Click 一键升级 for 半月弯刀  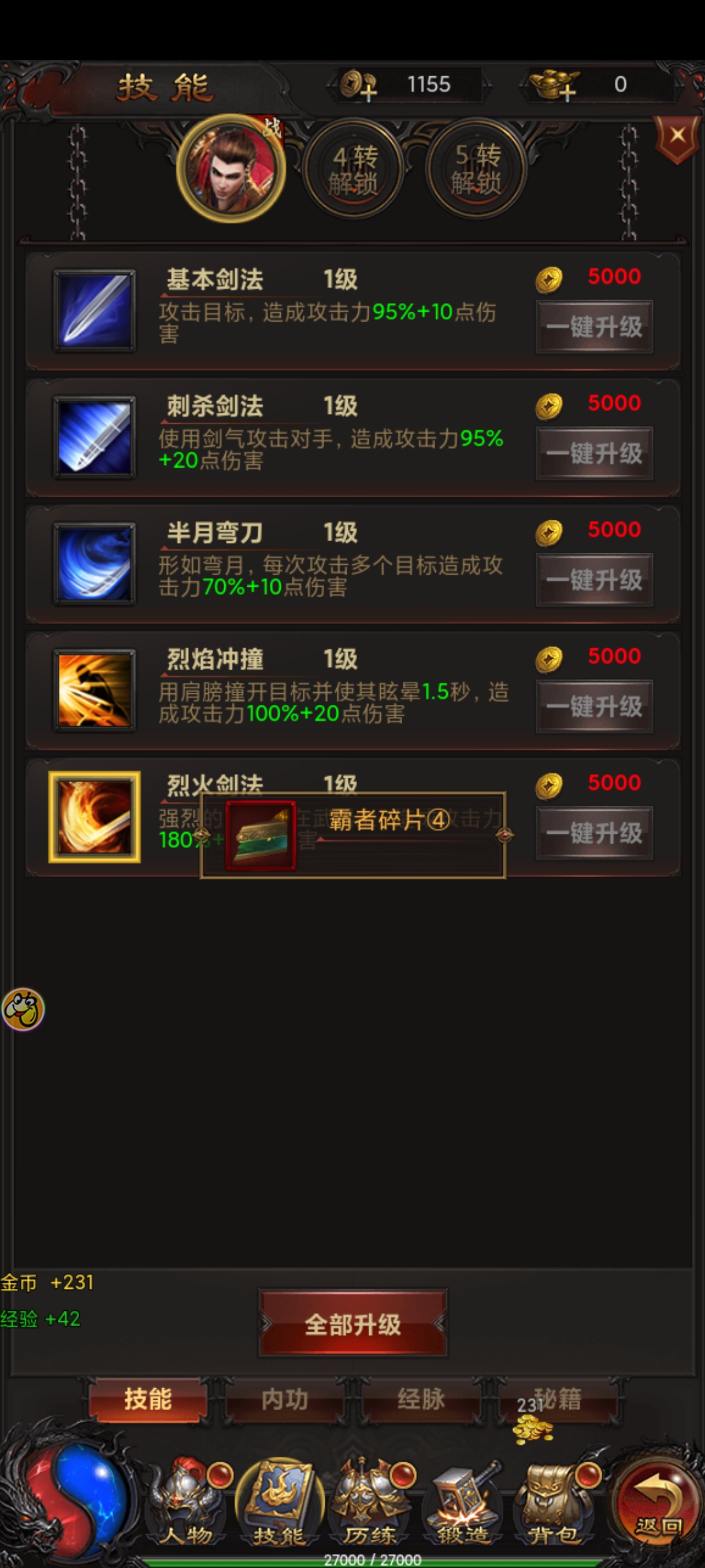pos(594,580)
